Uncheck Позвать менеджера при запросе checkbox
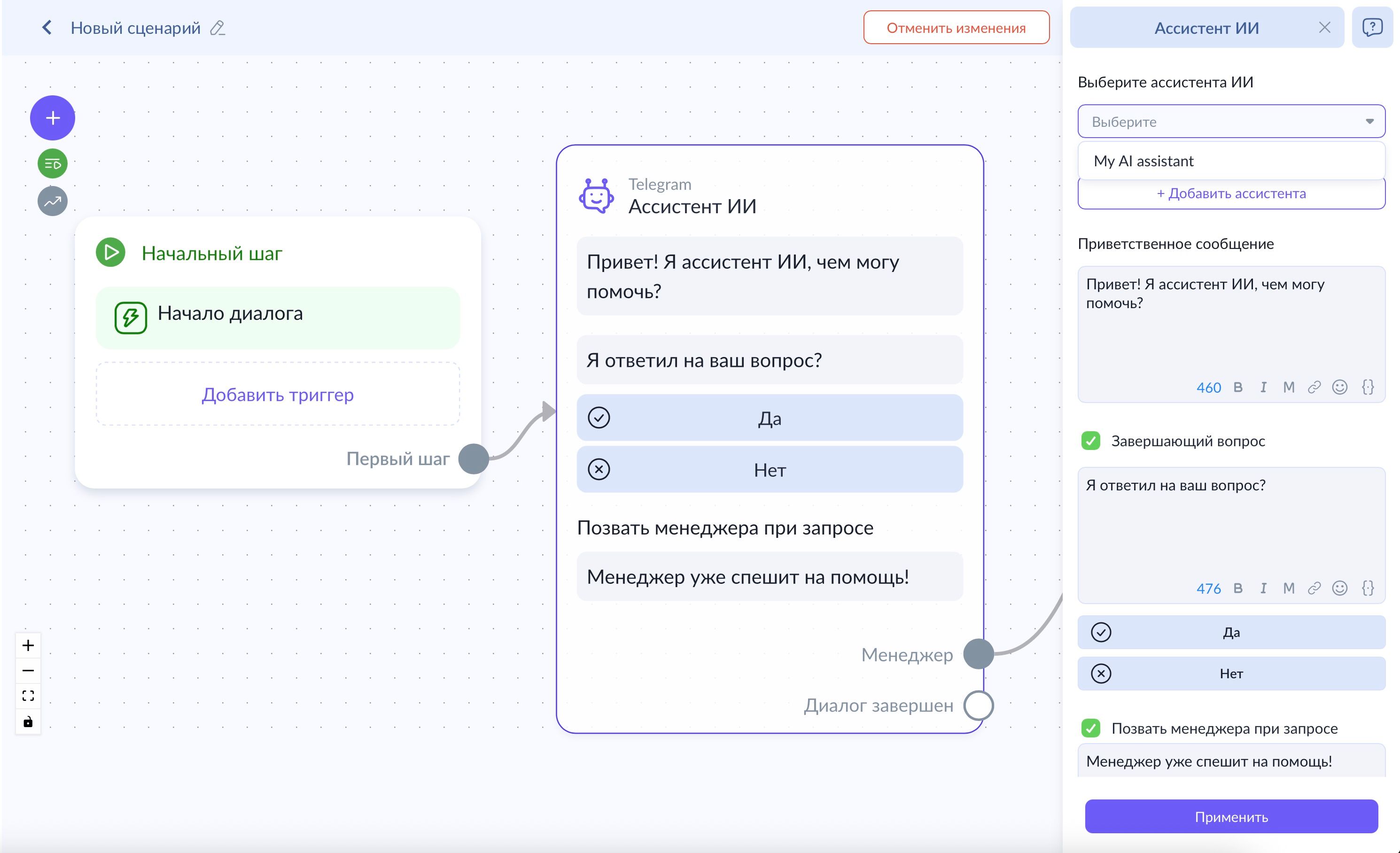This screenshot has width=1400, height=853. click(1091, 728)
